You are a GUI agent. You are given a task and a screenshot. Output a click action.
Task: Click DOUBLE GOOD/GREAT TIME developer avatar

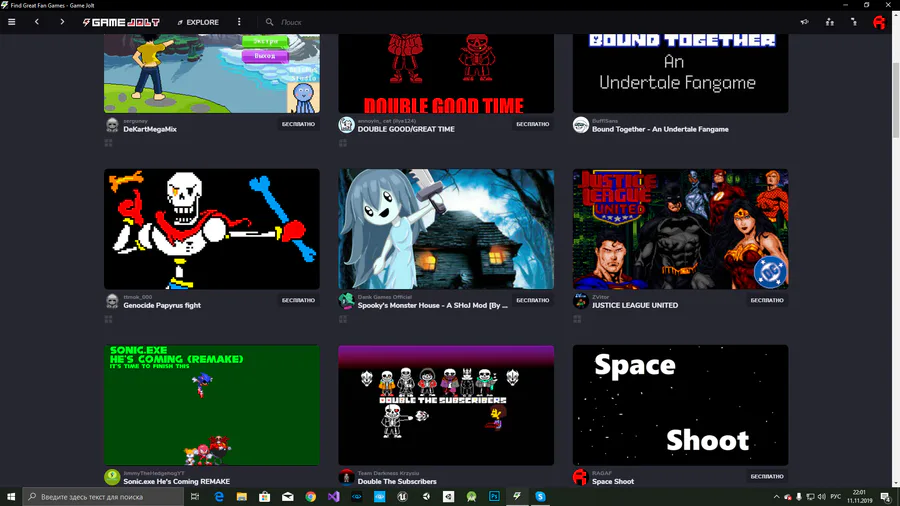coord(346,124)
